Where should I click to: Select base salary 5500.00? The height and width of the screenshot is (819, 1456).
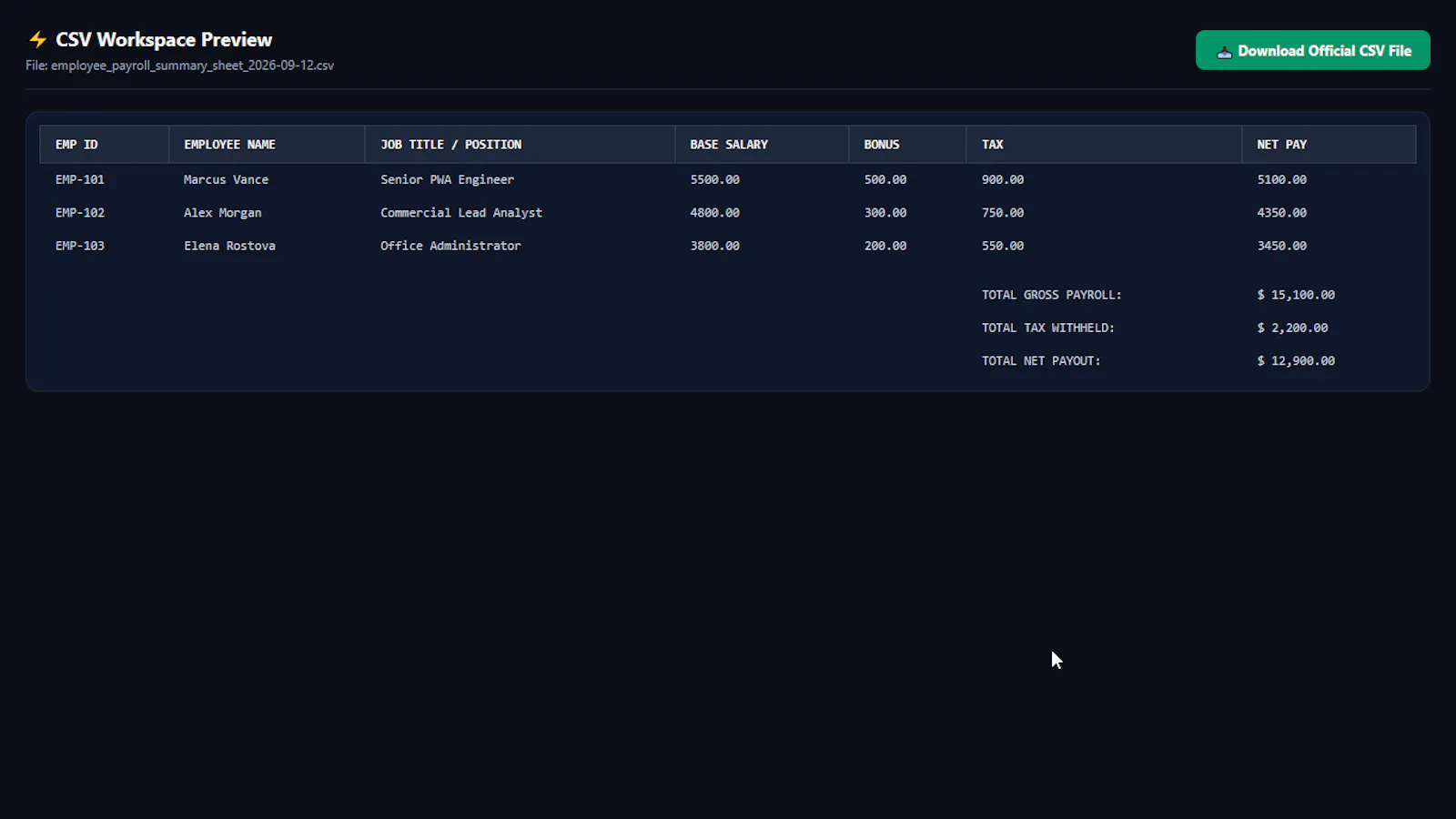[715, 180]
